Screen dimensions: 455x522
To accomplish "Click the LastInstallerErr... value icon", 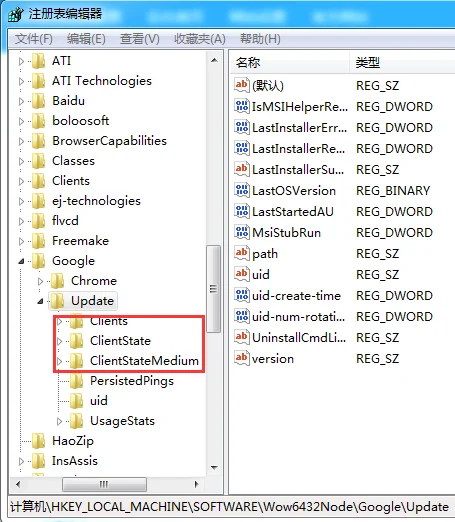I will pyautogui.click(x=242, y=127).
